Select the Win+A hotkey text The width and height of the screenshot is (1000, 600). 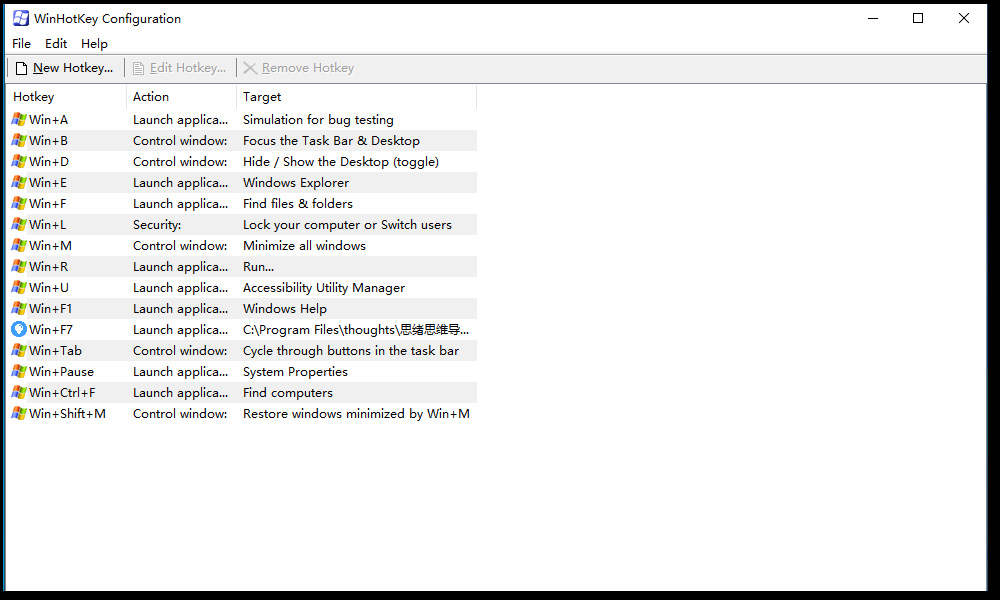coord(48,119)
